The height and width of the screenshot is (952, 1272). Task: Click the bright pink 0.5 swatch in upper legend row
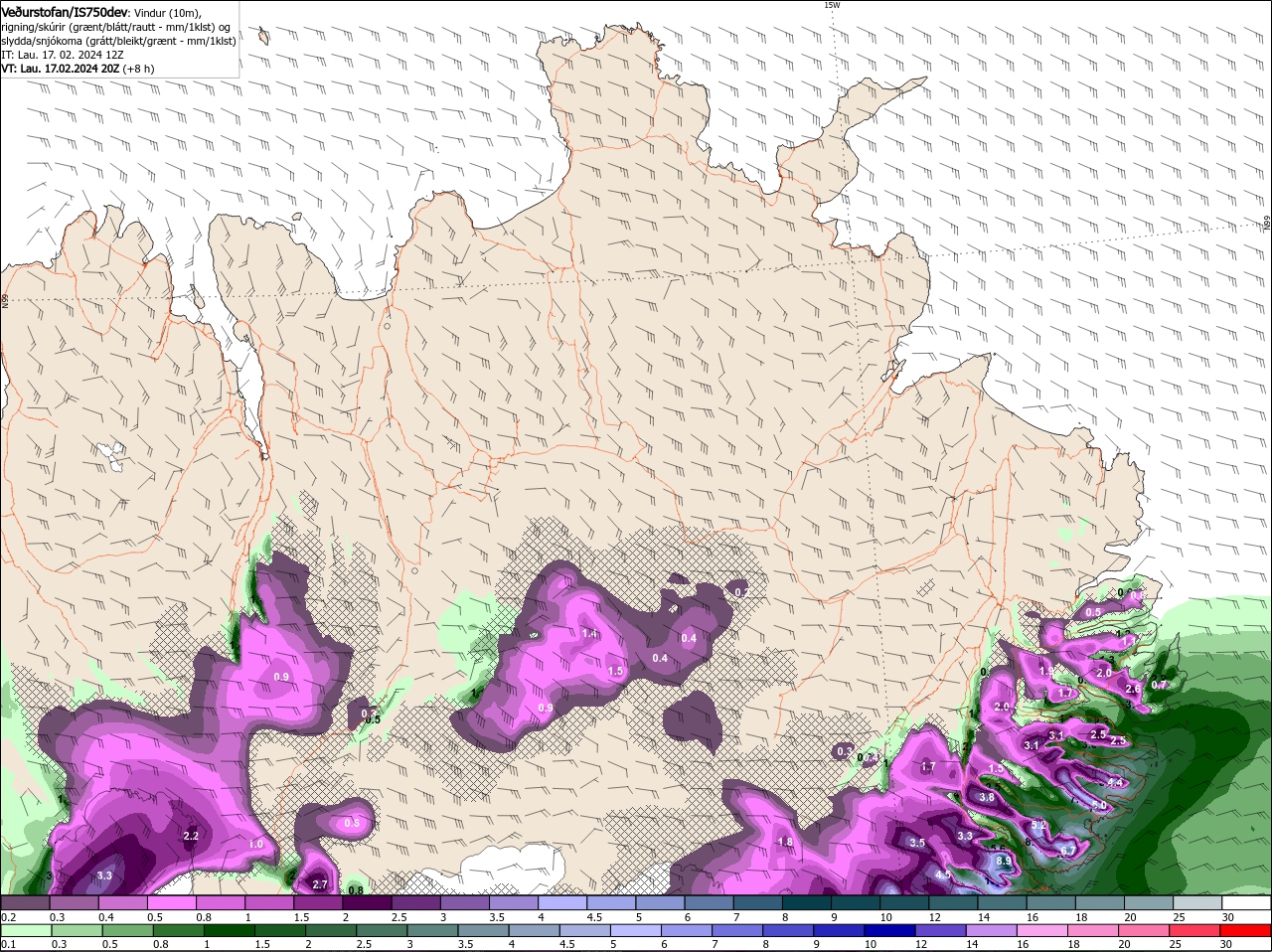click(171, 901)
